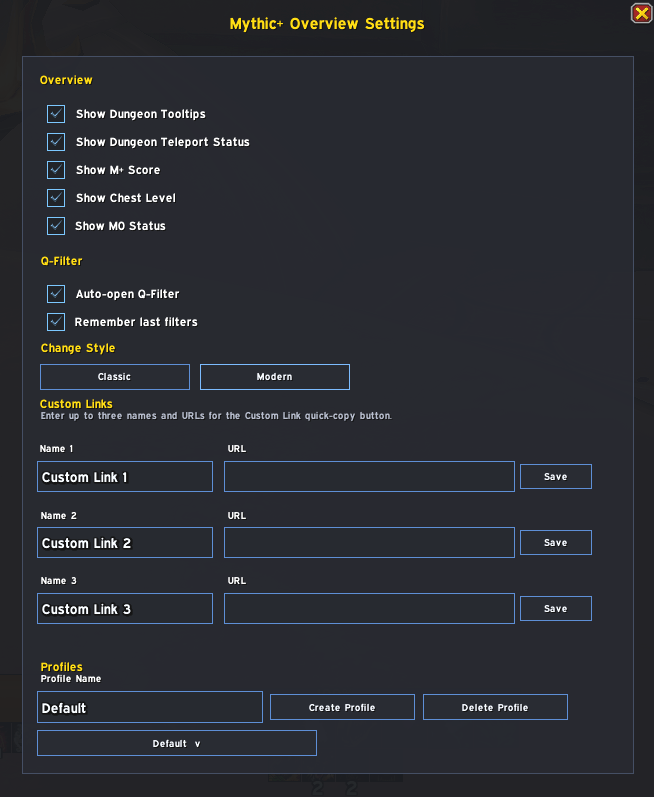Viewport: 654px width, 797px height.
Task: Click the Profiles heading
Action: pyautogui.click(x=61, y=666)
